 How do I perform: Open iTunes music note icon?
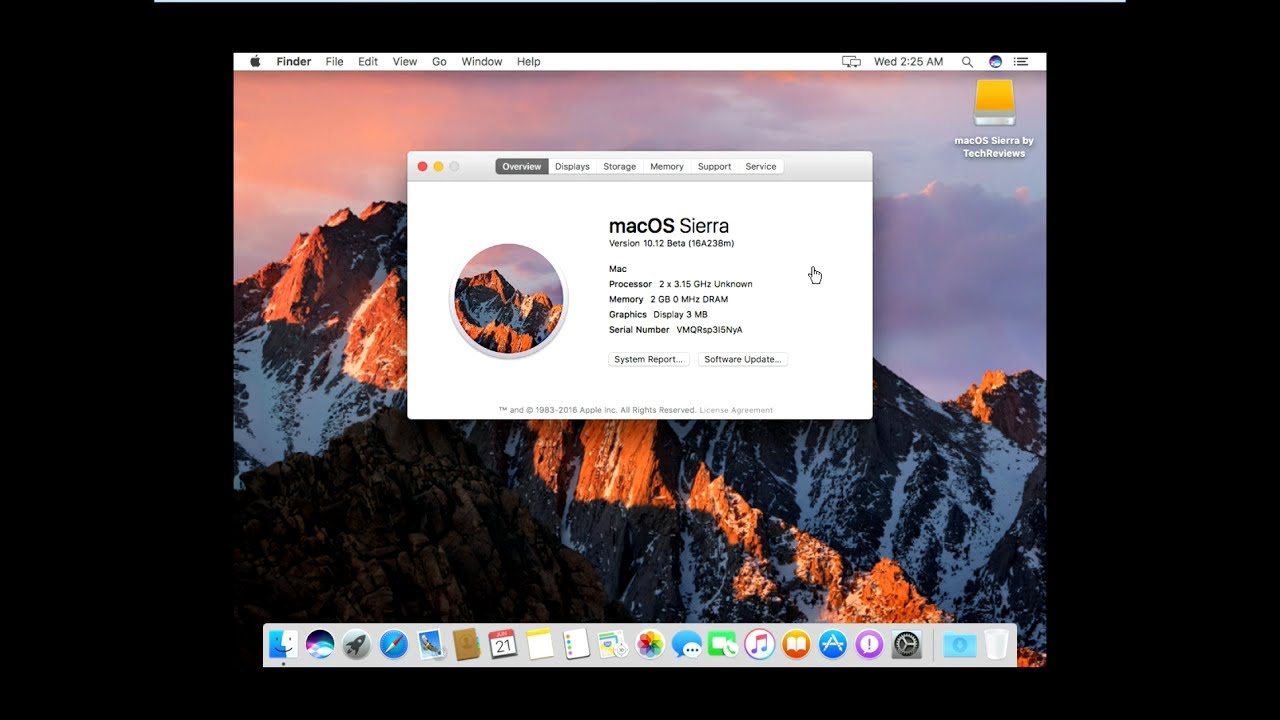coord(760,645)
